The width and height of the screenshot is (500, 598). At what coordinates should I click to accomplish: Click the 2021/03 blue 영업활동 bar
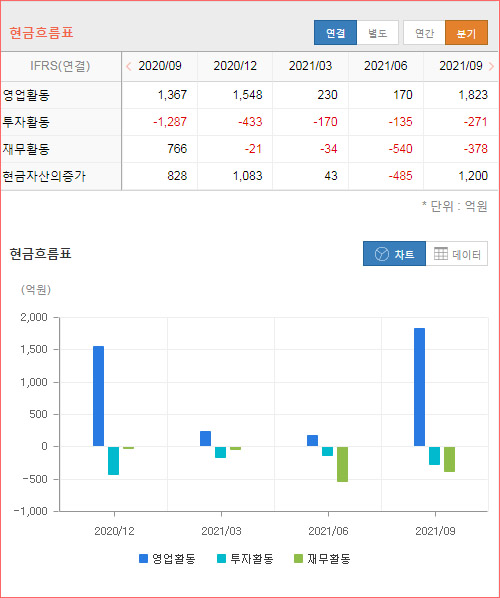point(206,439)
